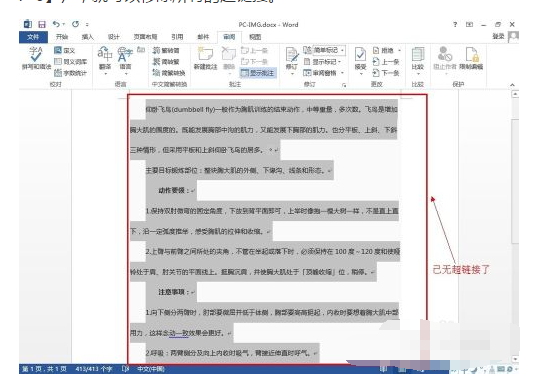Open the Define (定义) lookup tool
The width and height of the screenshot is (554, 386).
point(65,51)
